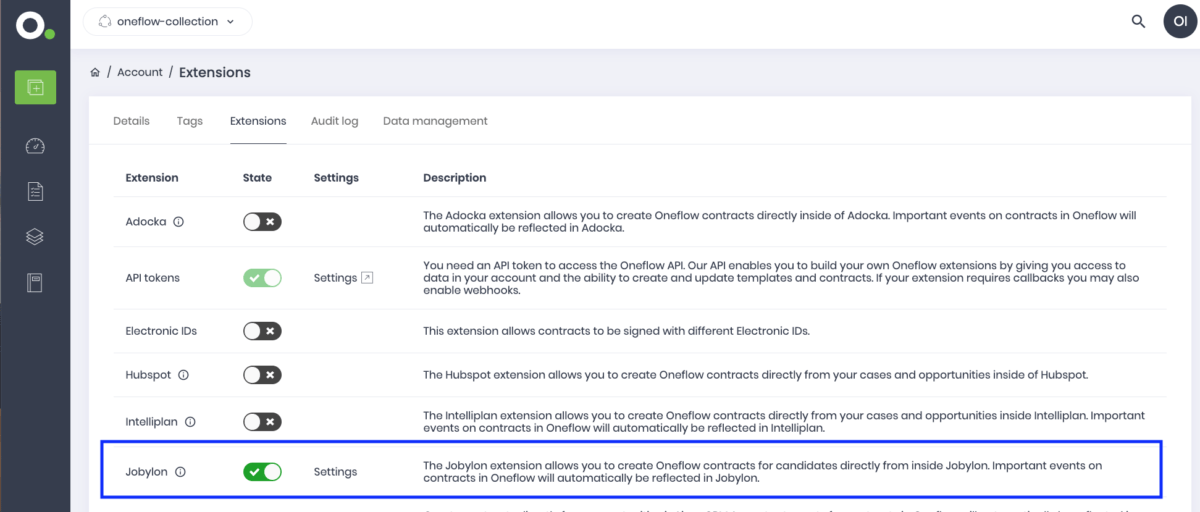
Task: Open the dashboard gauge icon in sidebar
Action: 35,146
